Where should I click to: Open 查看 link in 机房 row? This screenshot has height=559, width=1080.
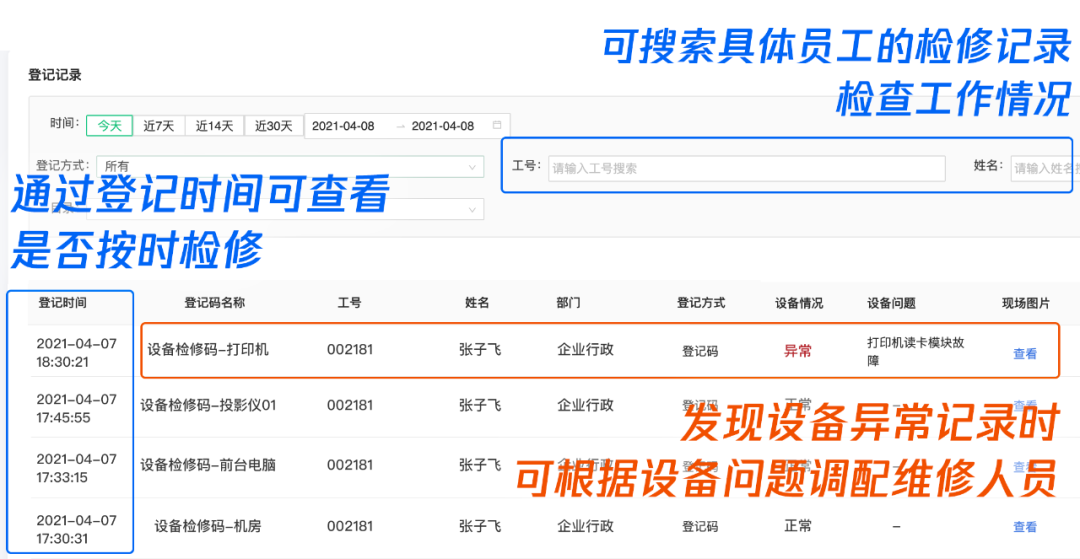(x=1025, y=527)
